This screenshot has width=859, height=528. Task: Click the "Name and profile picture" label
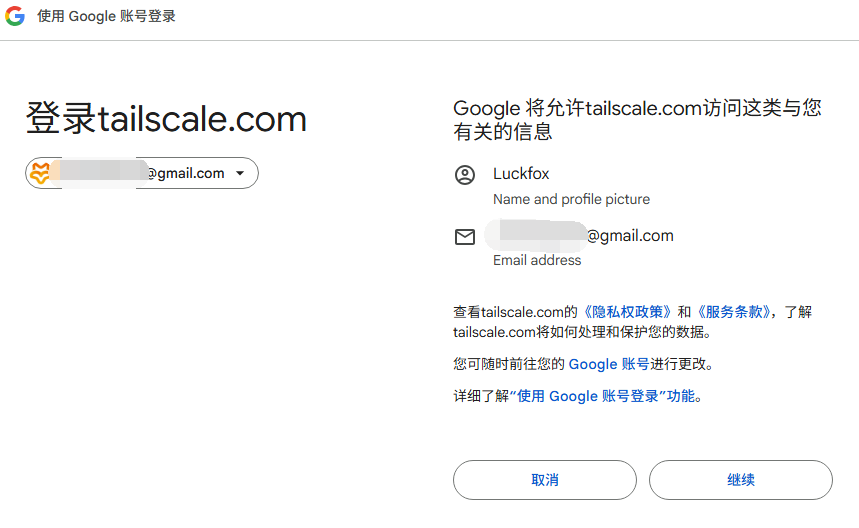[x=571, y=199]
